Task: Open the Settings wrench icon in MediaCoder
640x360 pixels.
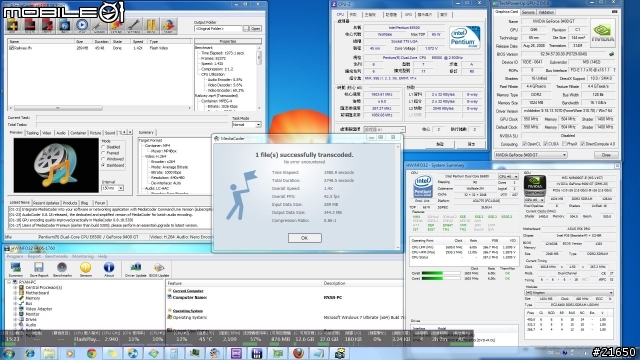Action: [134, 25]
